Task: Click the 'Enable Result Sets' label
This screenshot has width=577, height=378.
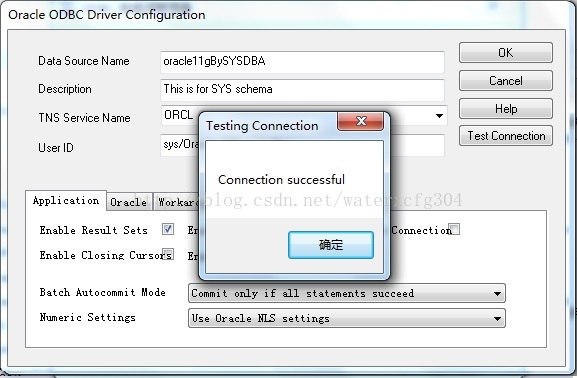Action: coord(93,230)
